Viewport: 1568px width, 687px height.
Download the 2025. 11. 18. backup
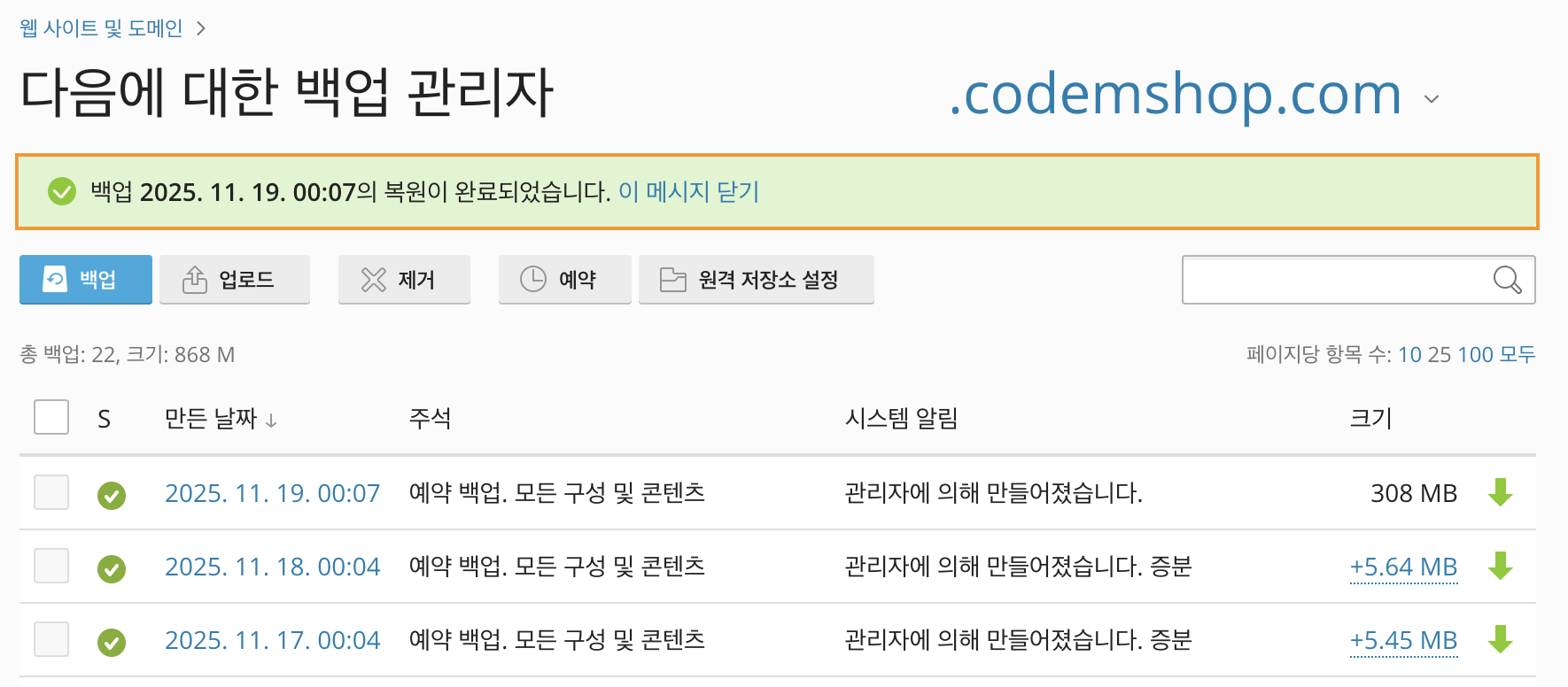(x=1500, y=566)
